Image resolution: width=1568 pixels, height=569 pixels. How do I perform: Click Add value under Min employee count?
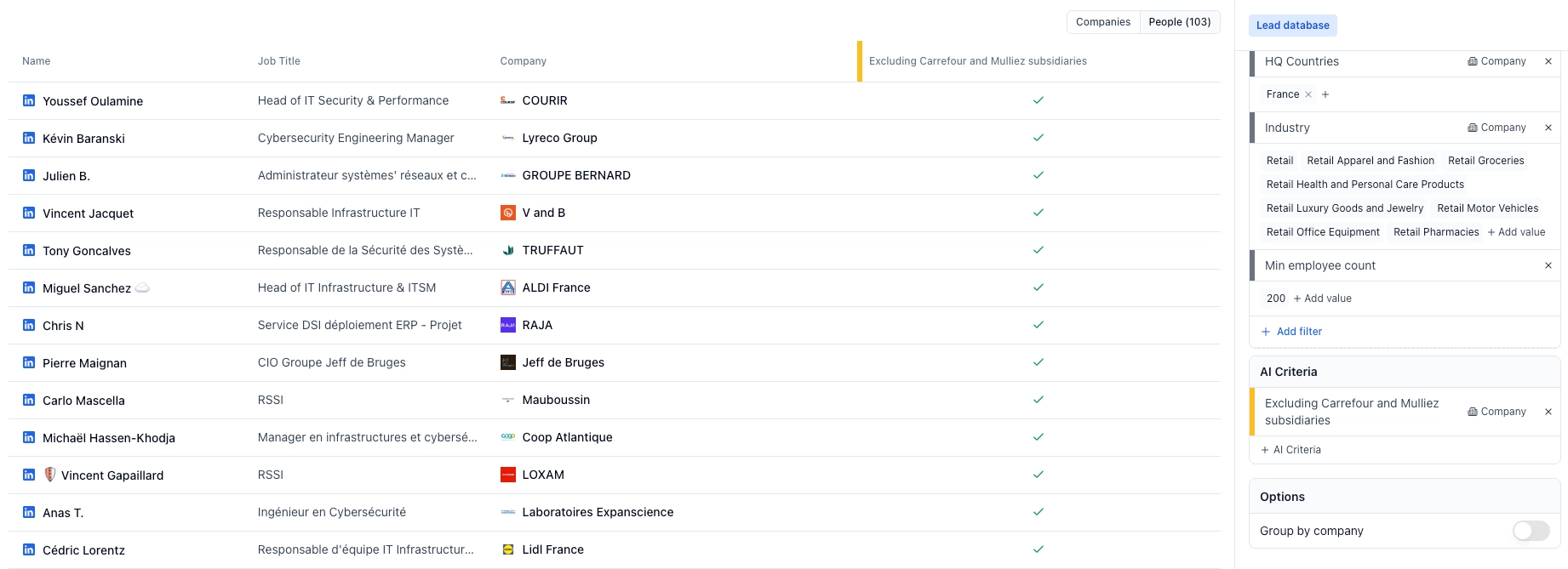pyautogui.click(x=1322, y=299)
